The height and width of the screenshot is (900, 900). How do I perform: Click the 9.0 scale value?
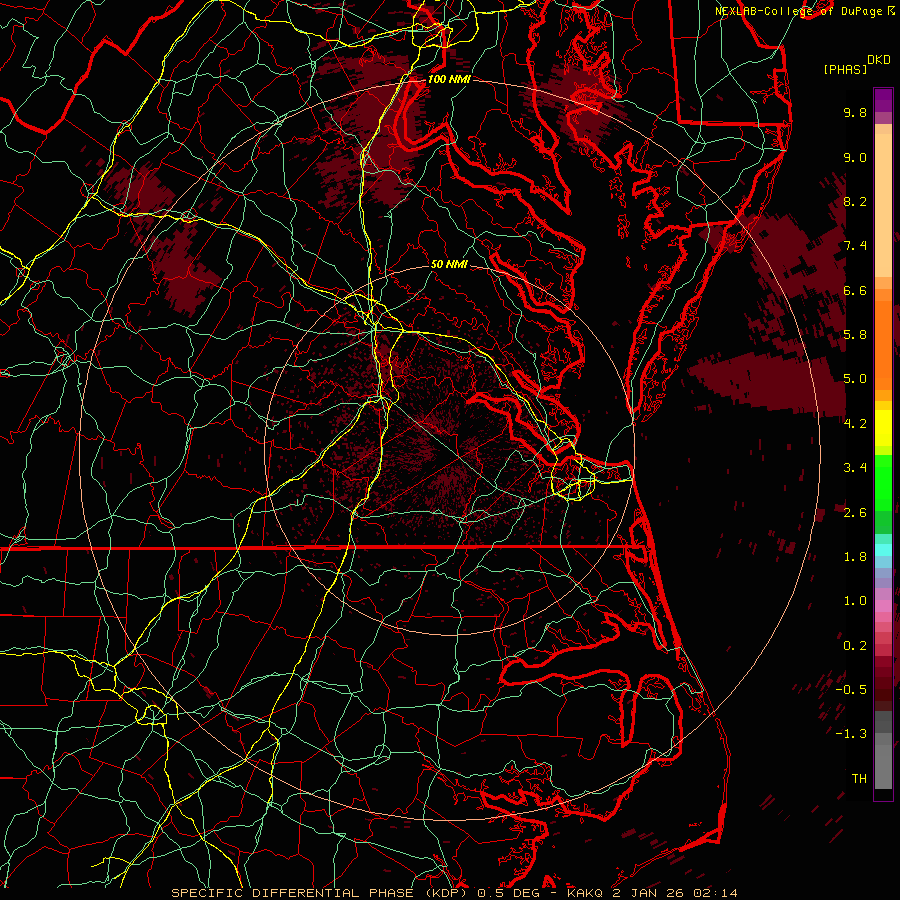(x=855, y=157)
